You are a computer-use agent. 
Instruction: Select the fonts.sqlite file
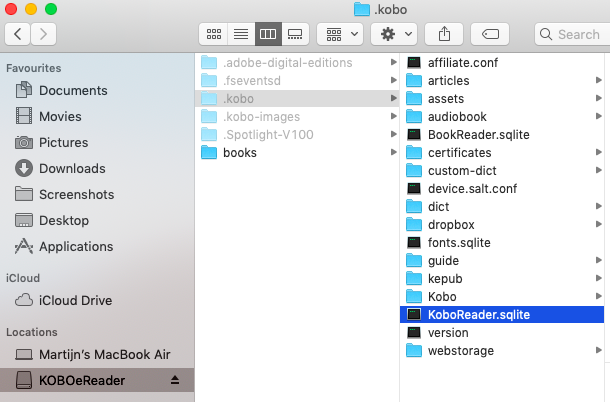click(x=502, y=242)
